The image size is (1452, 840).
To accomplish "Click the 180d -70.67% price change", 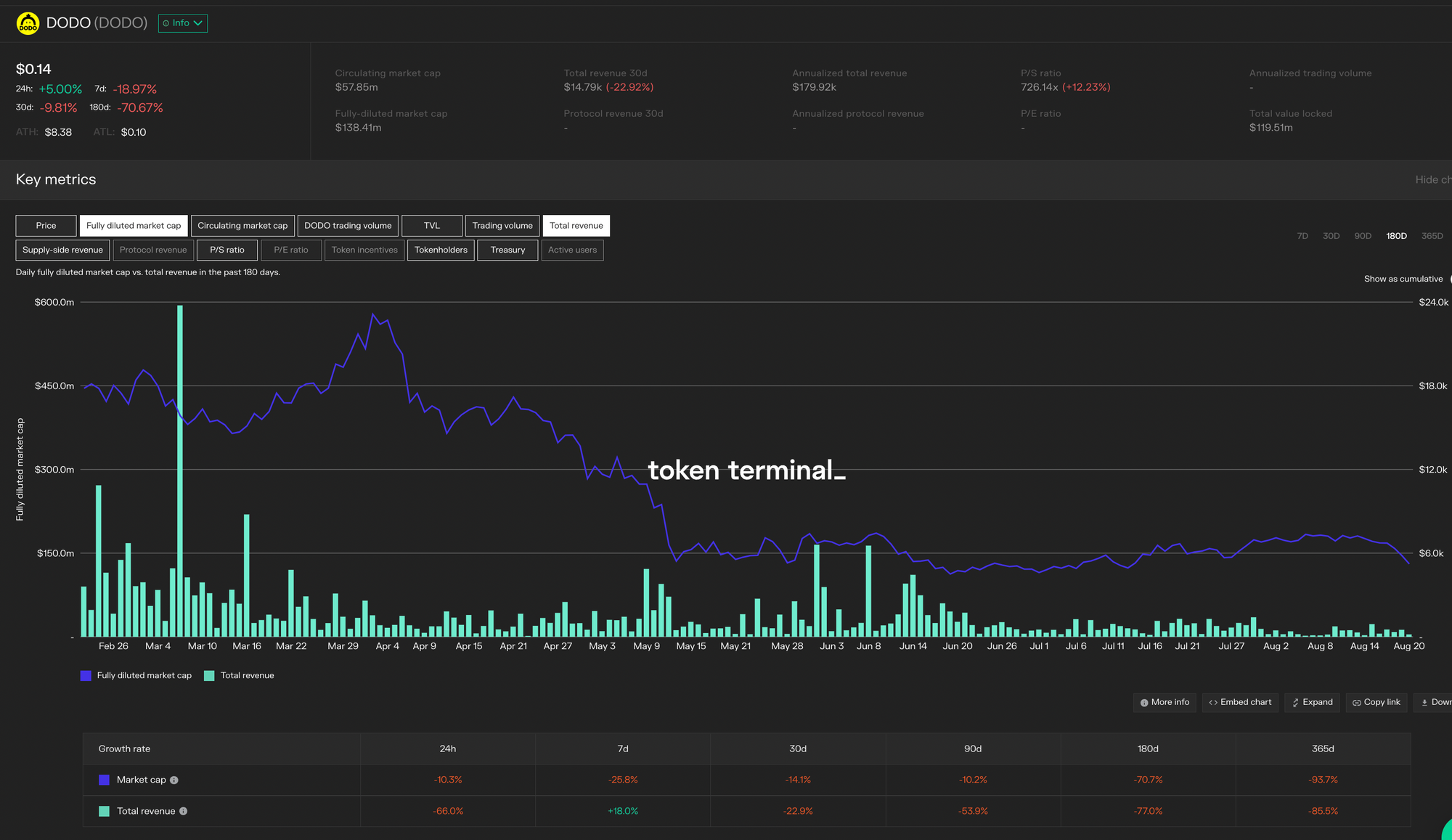I will [139, 108].
